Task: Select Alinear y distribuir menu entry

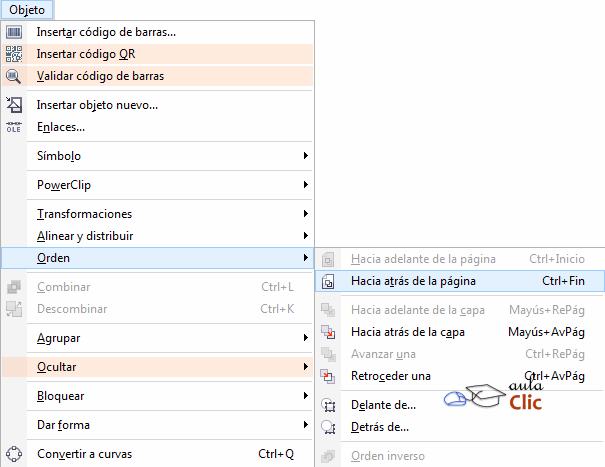Action: (85, 236)
